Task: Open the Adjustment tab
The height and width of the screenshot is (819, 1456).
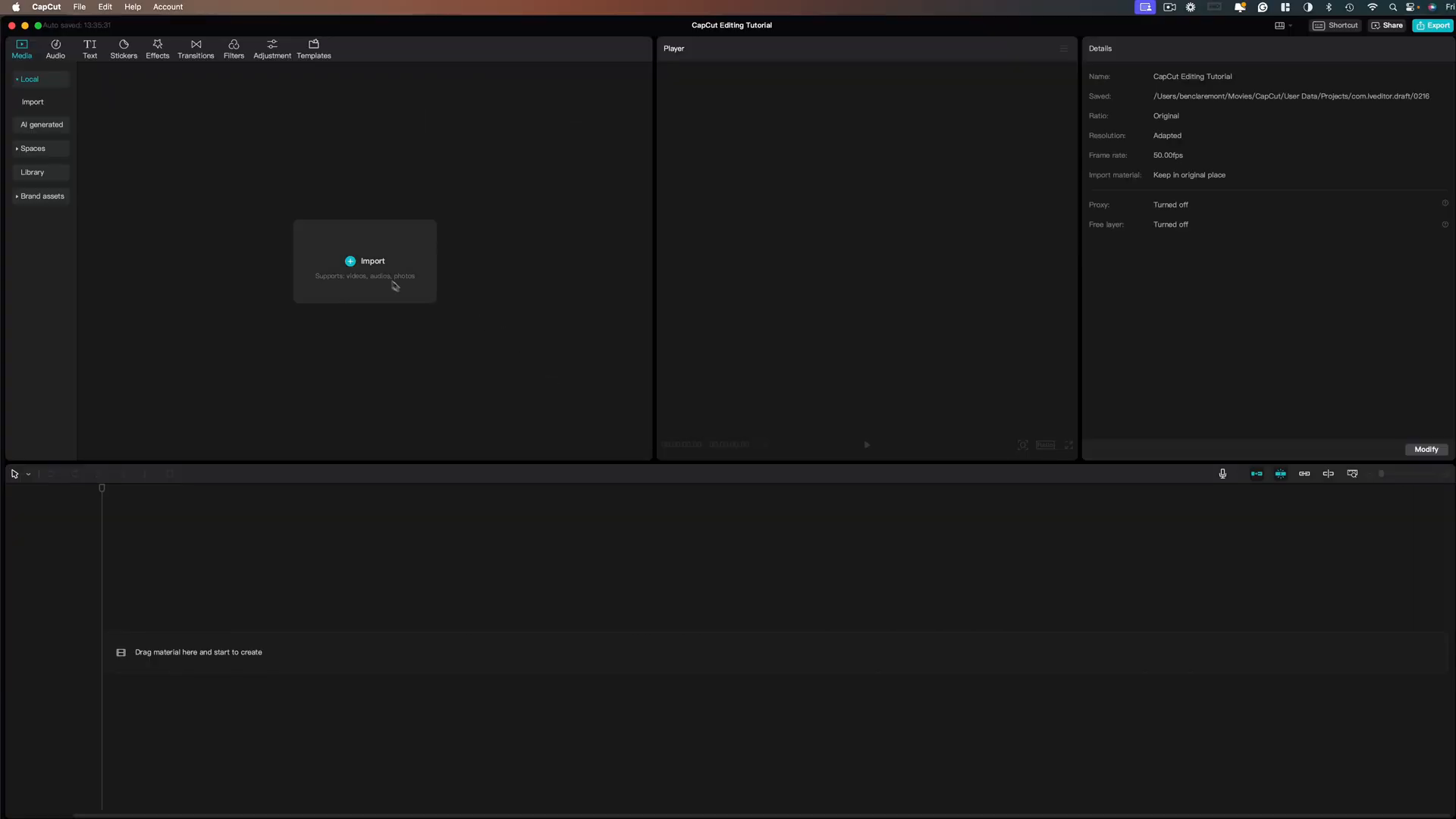Action: click(272, 49)
